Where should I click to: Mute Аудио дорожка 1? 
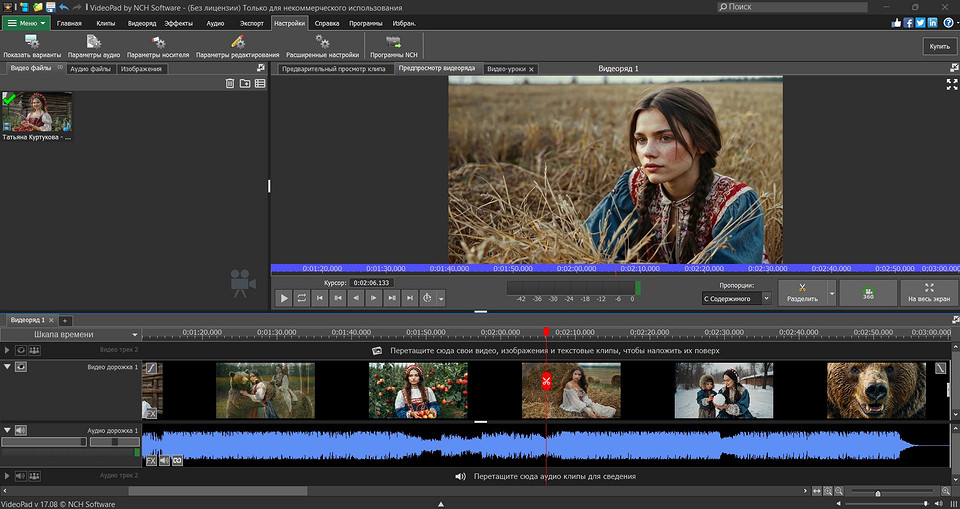[x=21, y=431]
